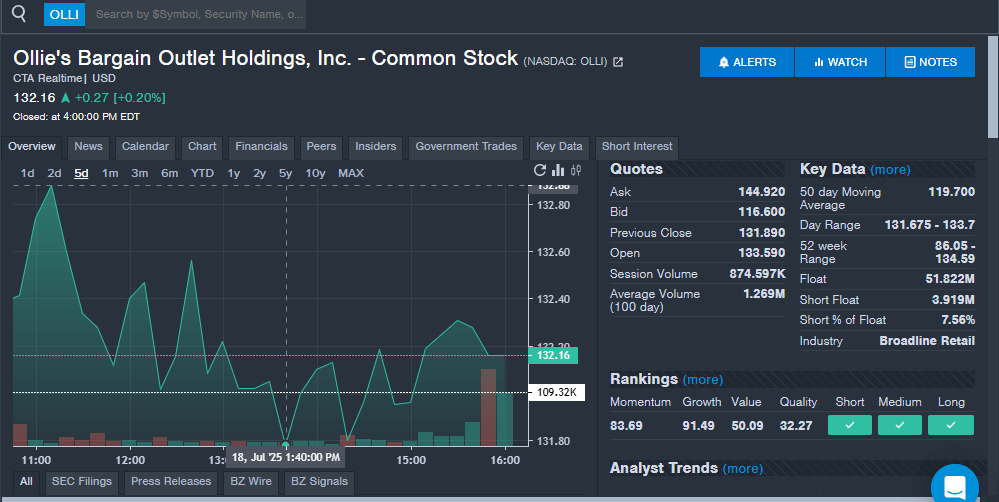Click the Industry value Broadline Retail
The height and width of the screenshot is (502, 999).
[x=927, y=341]
